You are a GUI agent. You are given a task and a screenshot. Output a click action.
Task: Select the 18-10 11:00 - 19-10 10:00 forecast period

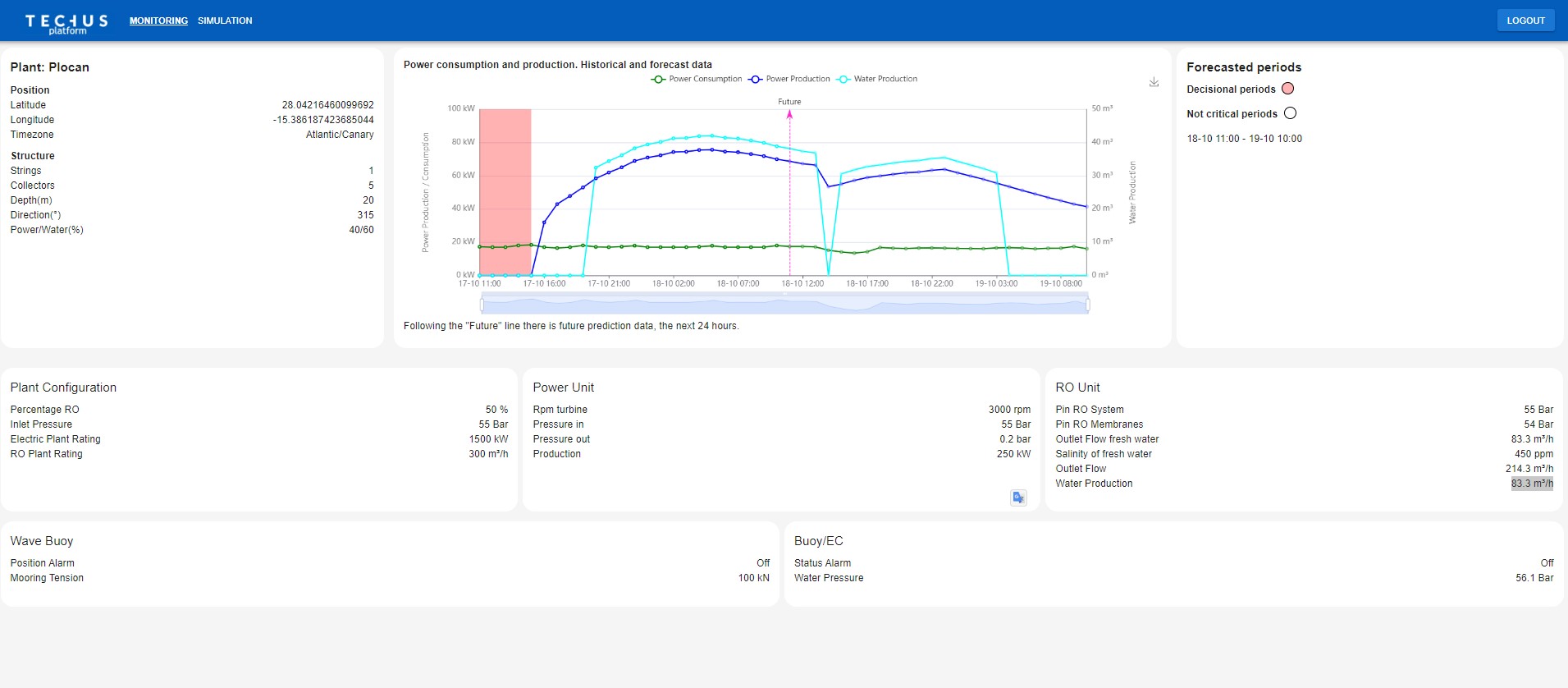1244,139
